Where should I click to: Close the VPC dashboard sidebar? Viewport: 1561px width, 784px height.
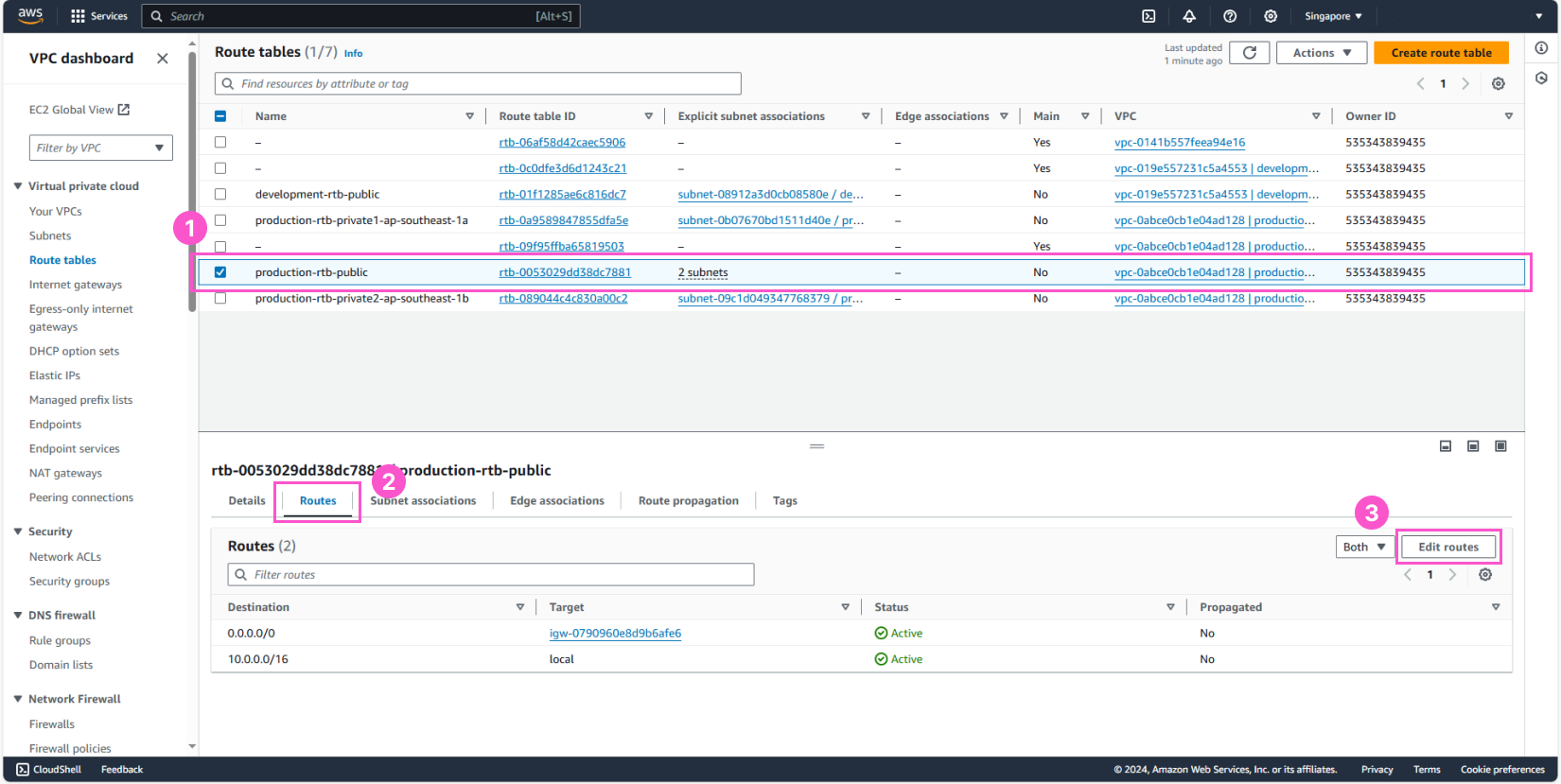163,59
